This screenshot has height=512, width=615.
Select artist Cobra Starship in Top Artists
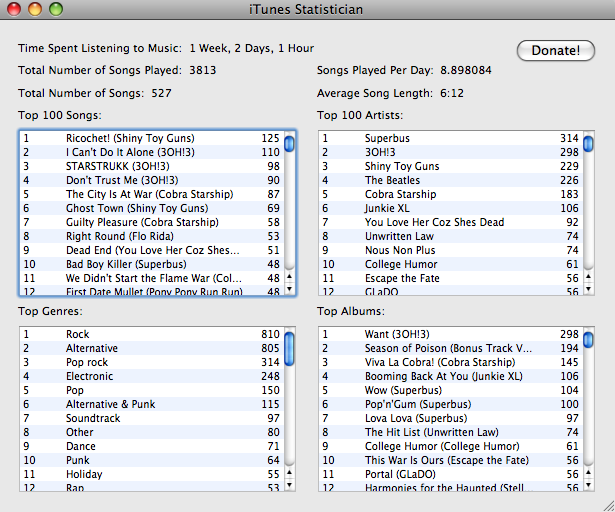click(x=451, y=194)
